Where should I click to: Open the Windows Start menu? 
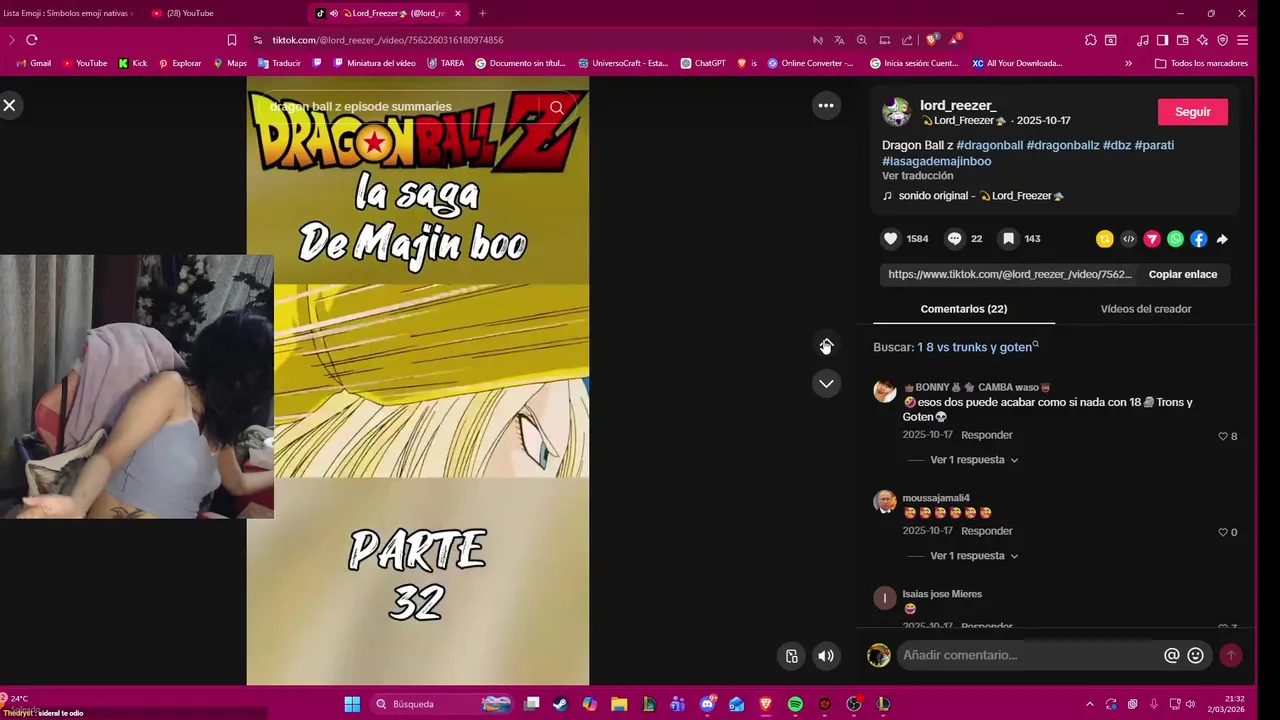point(352,704)
